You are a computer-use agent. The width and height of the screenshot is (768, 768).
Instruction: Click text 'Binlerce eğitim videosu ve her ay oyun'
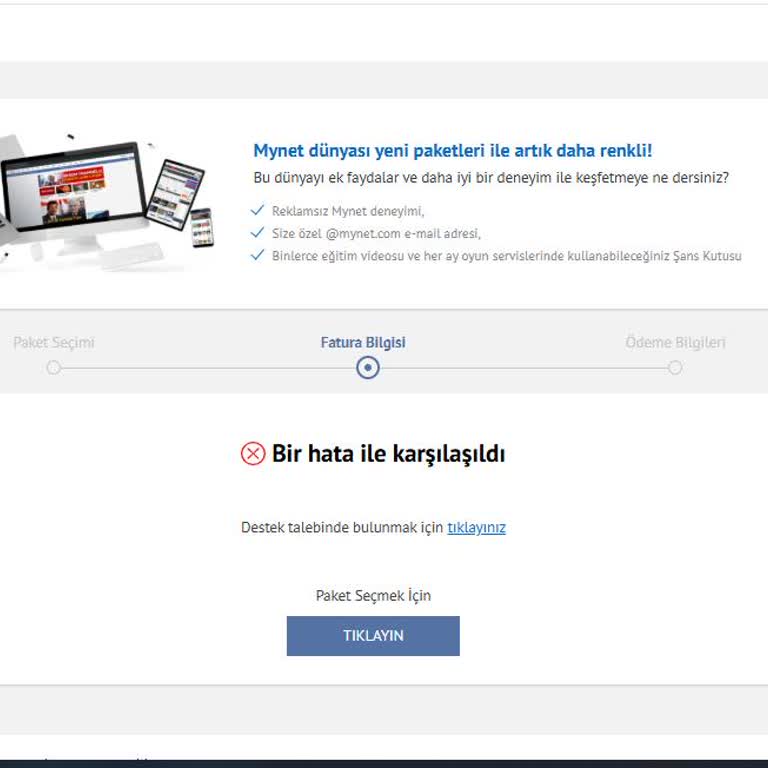380,256
